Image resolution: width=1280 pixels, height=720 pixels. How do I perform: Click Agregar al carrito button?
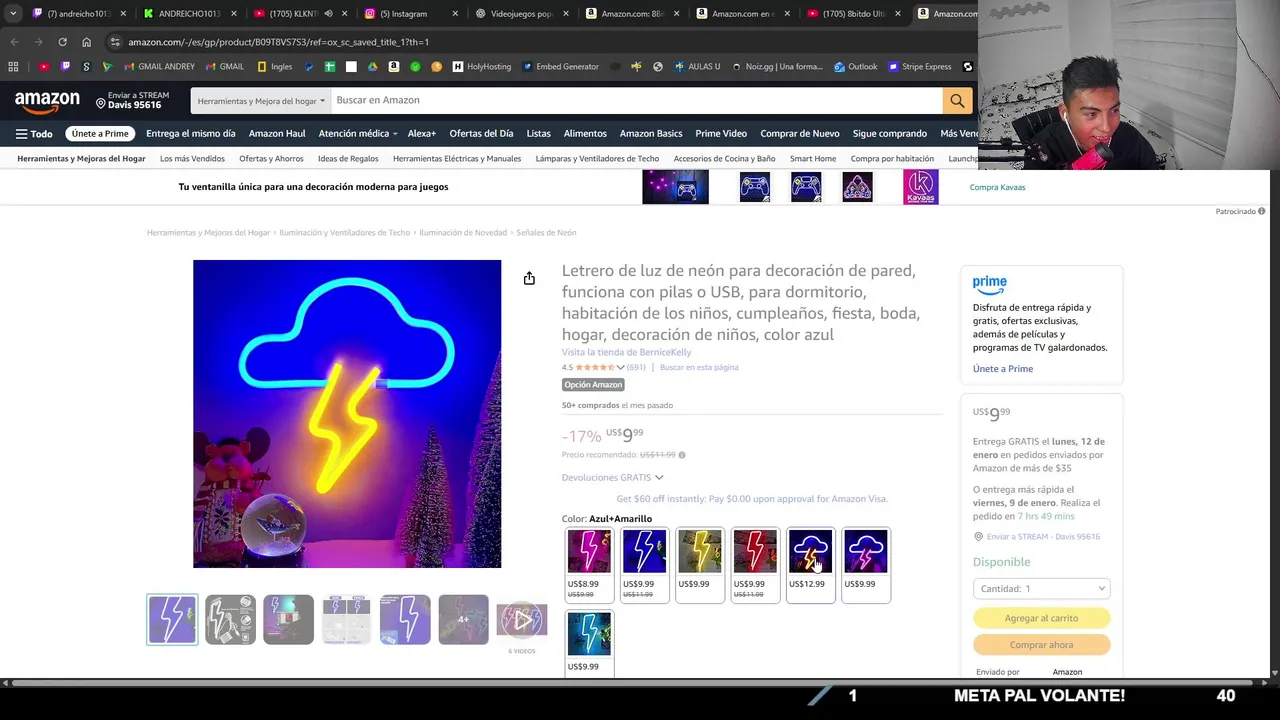click(x=1041, y=618)
